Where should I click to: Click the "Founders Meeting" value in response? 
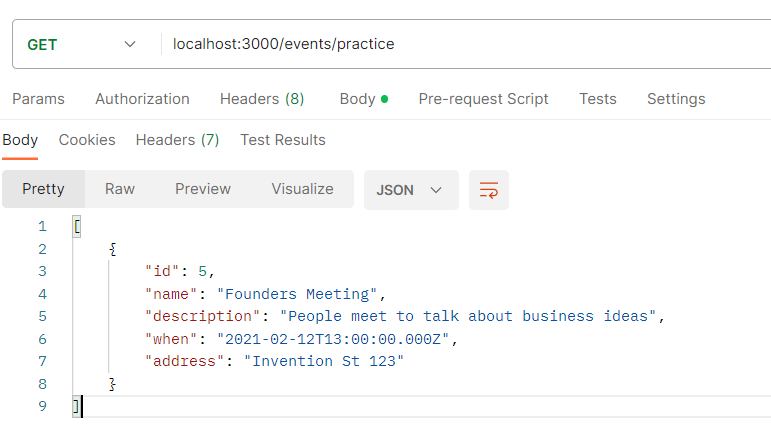[301, 294]
